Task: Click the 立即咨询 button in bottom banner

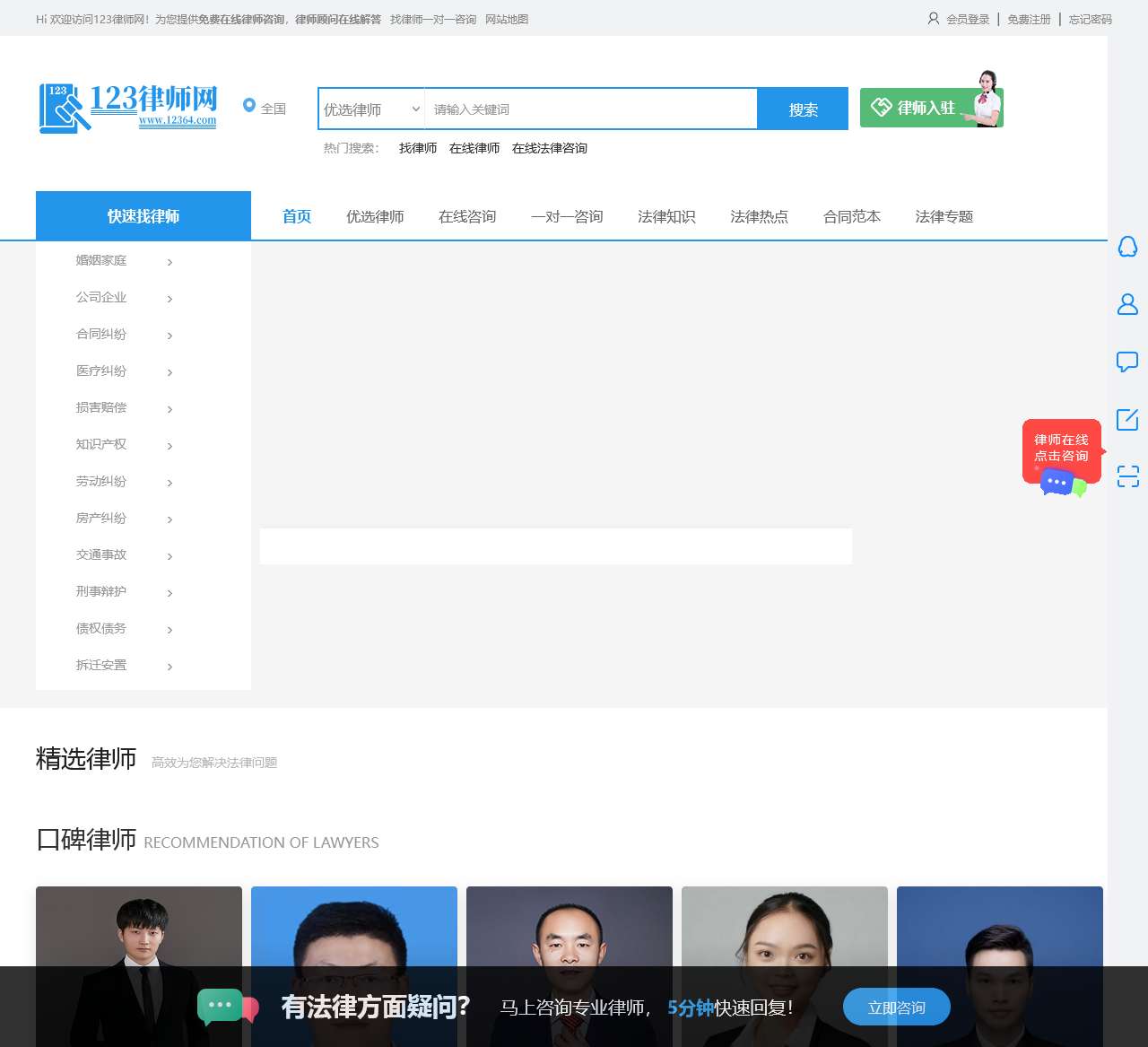Action: (896, 1008)
